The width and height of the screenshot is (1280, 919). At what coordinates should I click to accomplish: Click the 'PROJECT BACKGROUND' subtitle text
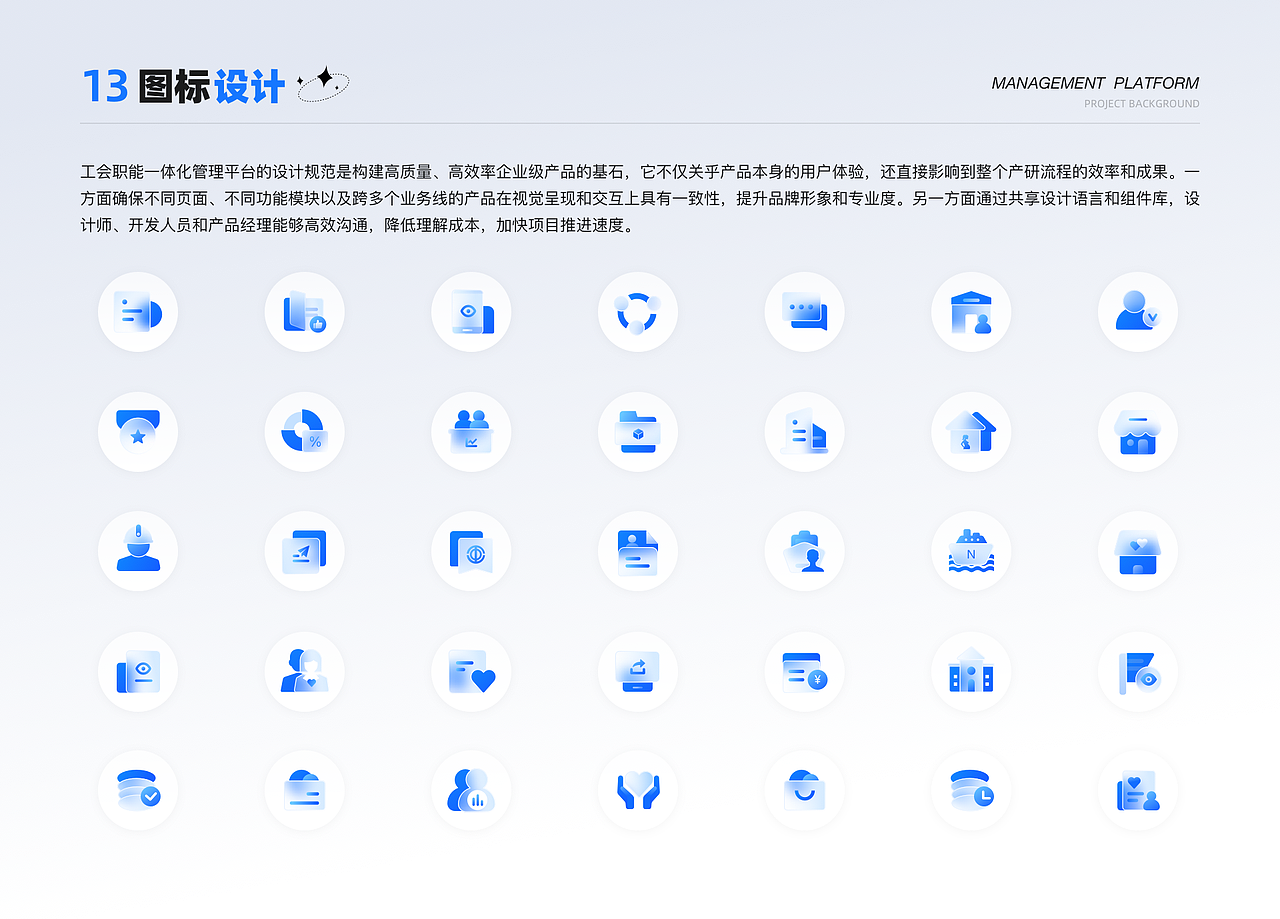tap(1141, 104)
